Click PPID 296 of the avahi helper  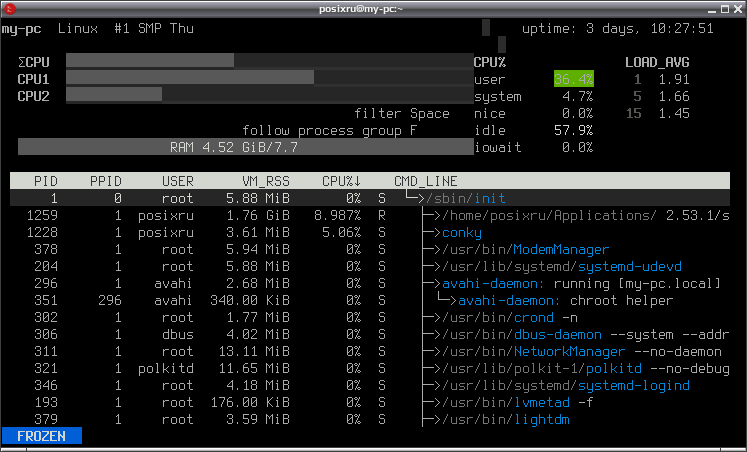pos(110,301)
